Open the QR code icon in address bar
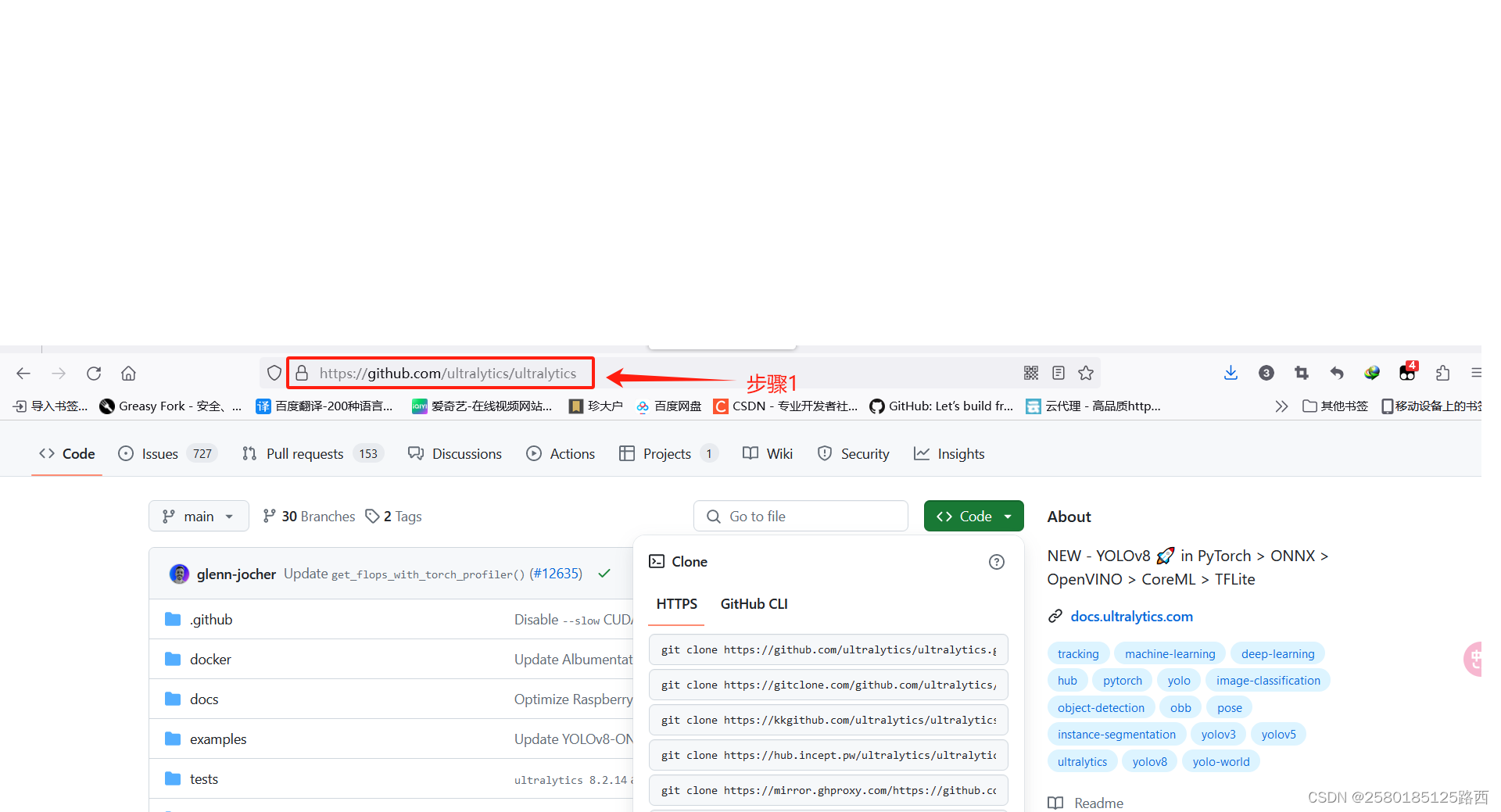 (1031, 373)
